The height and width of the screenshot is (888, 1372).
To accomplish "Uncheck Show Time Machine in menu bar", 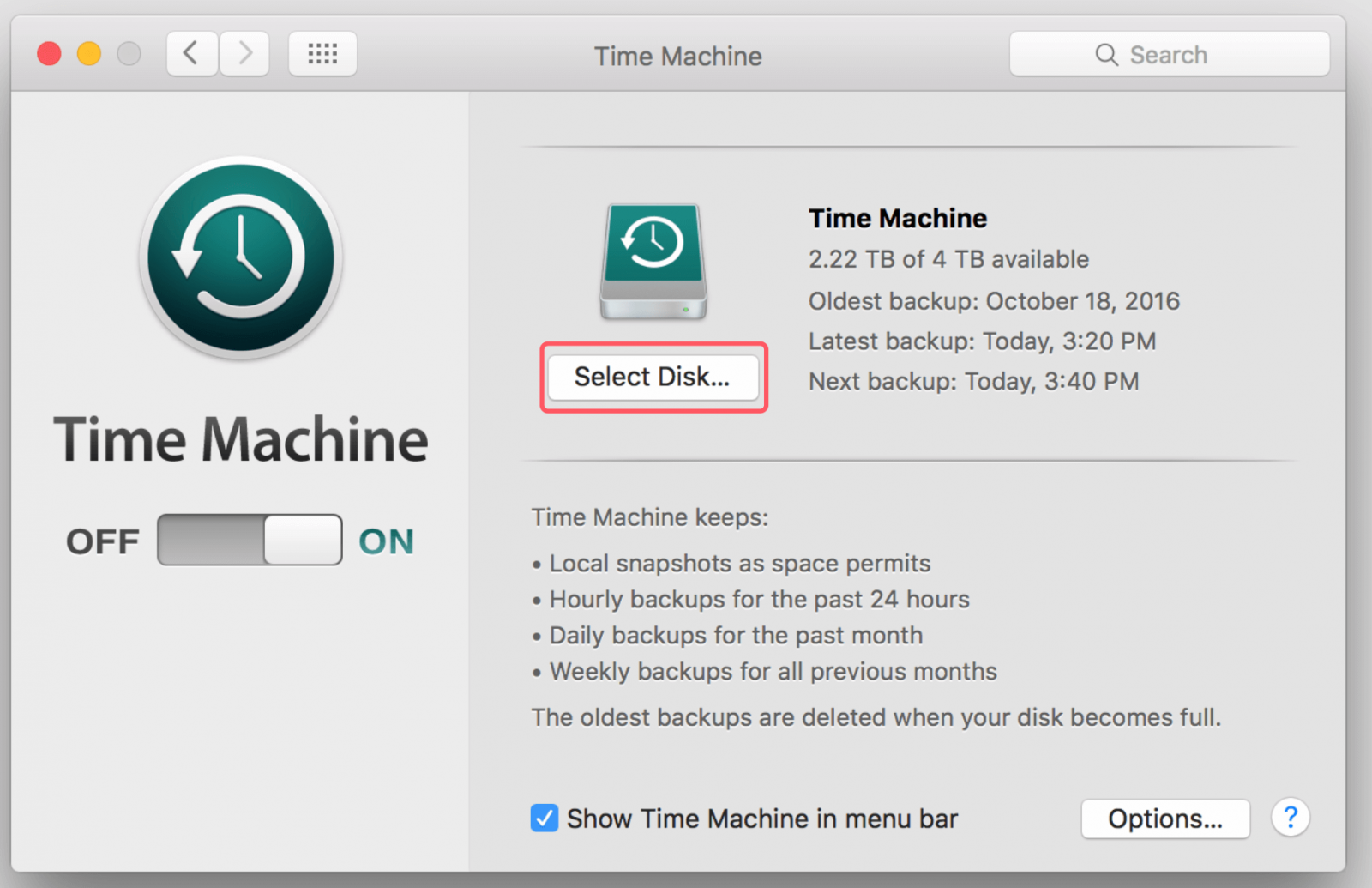I will (x=544, y=819).
